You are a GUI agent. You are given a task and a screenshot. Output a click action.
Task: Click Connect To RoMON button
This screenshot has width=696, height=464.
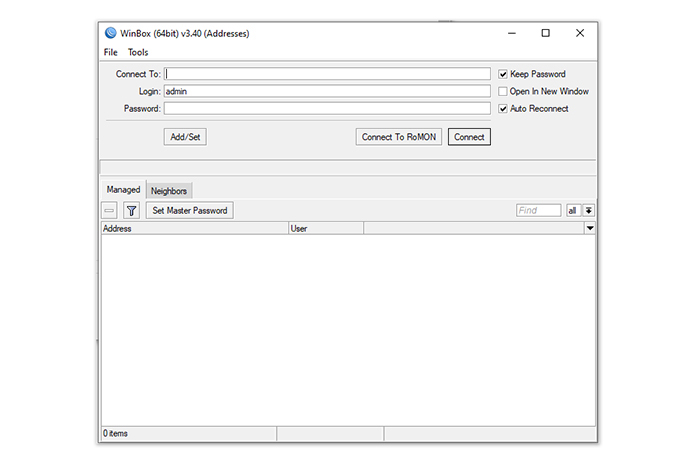tap(399, 137)
